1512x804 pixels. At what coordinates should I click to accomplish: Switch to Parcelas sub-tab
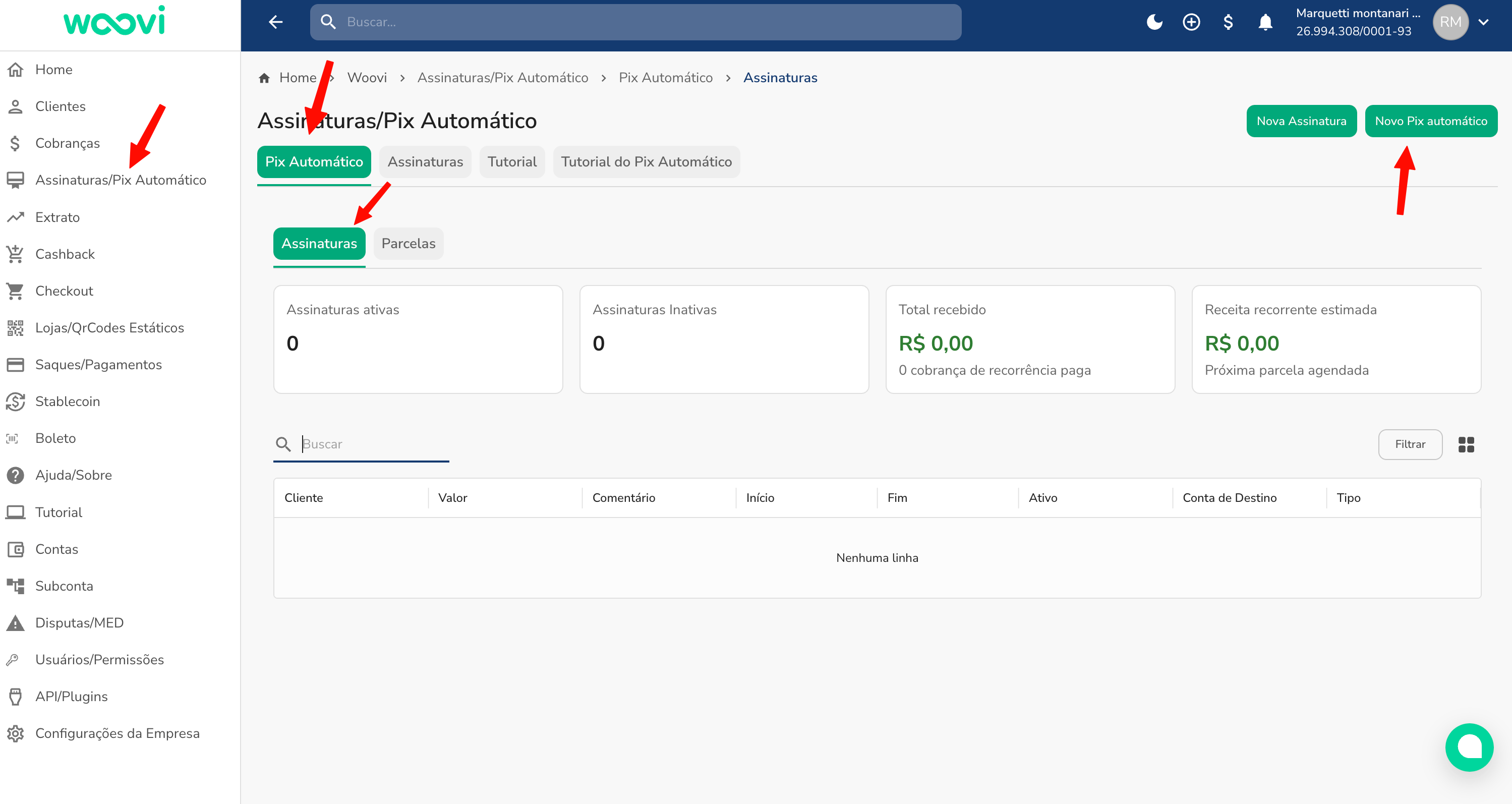409,244
